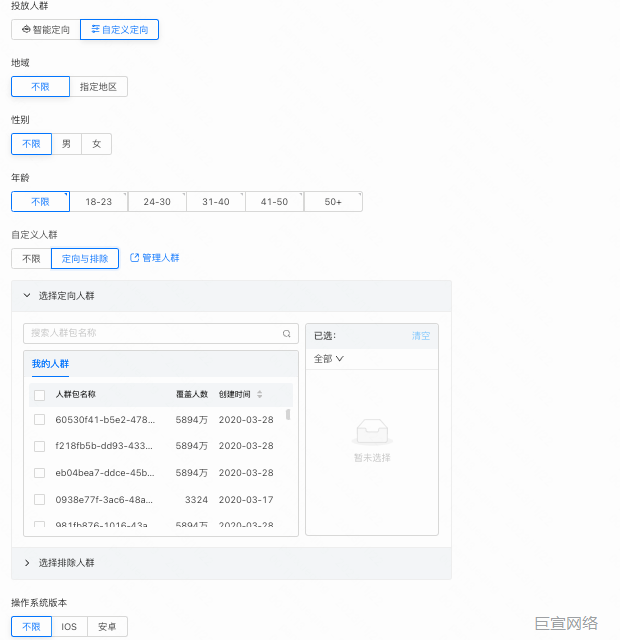Click name text eb04bea7-ddce-45b...
Screen dimensions: 620x640
(x=105, y=473)
